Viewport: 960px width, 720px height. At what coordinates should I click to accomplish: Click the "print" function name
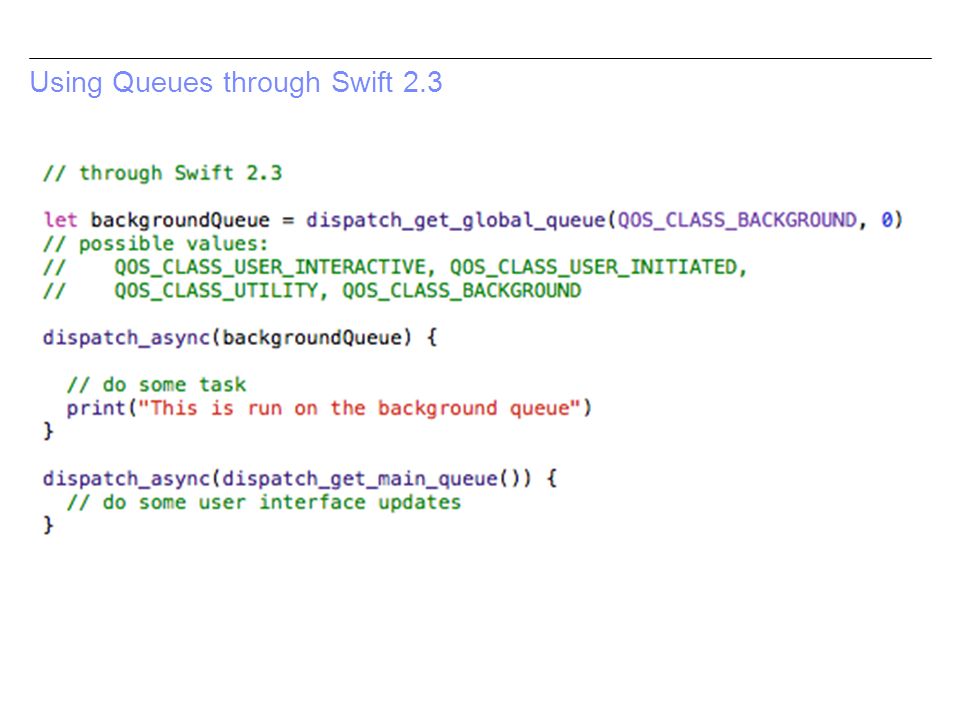96,408
